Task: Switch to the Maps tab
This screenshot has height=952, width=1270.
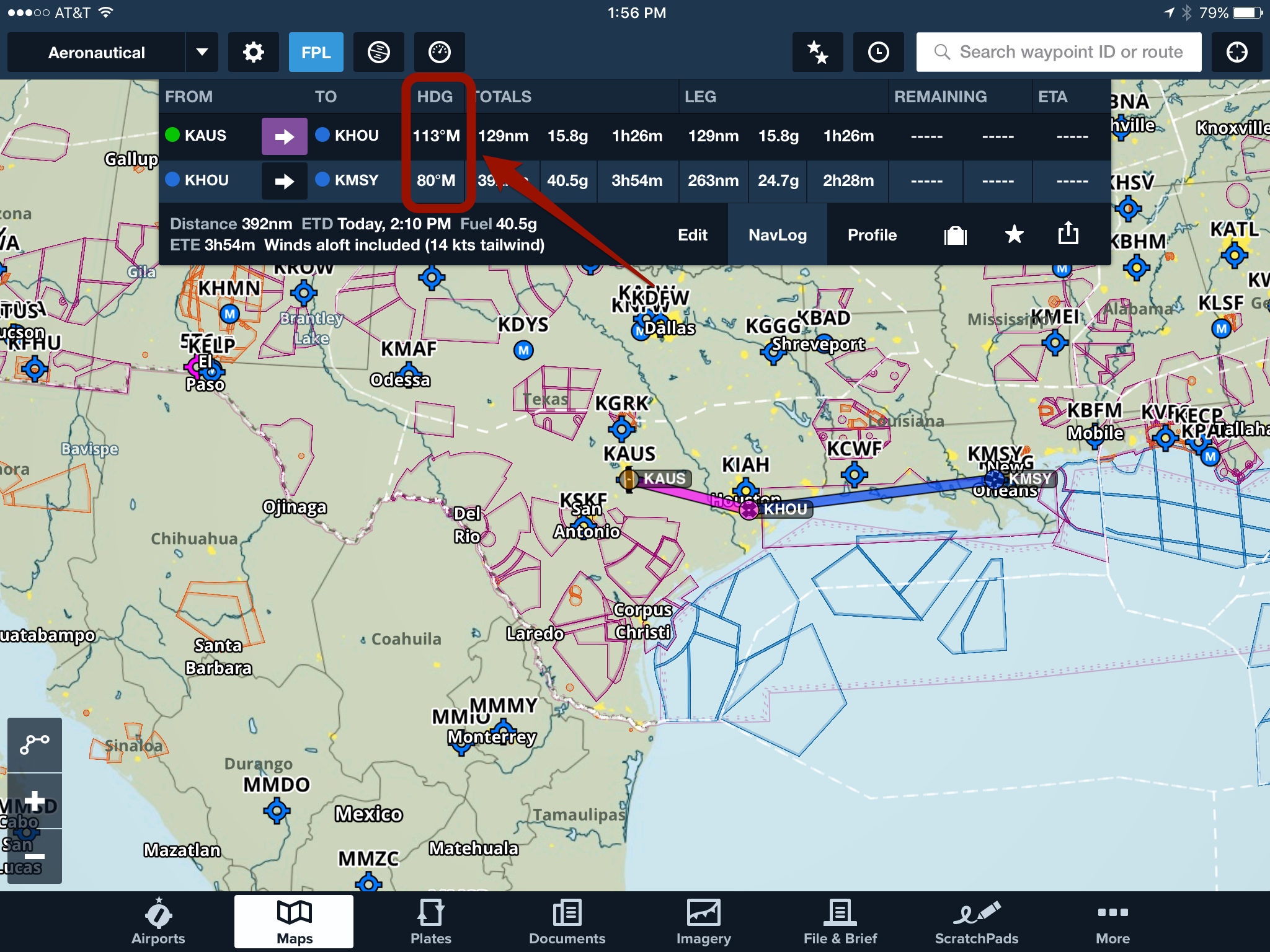Action: coord(294,922)
